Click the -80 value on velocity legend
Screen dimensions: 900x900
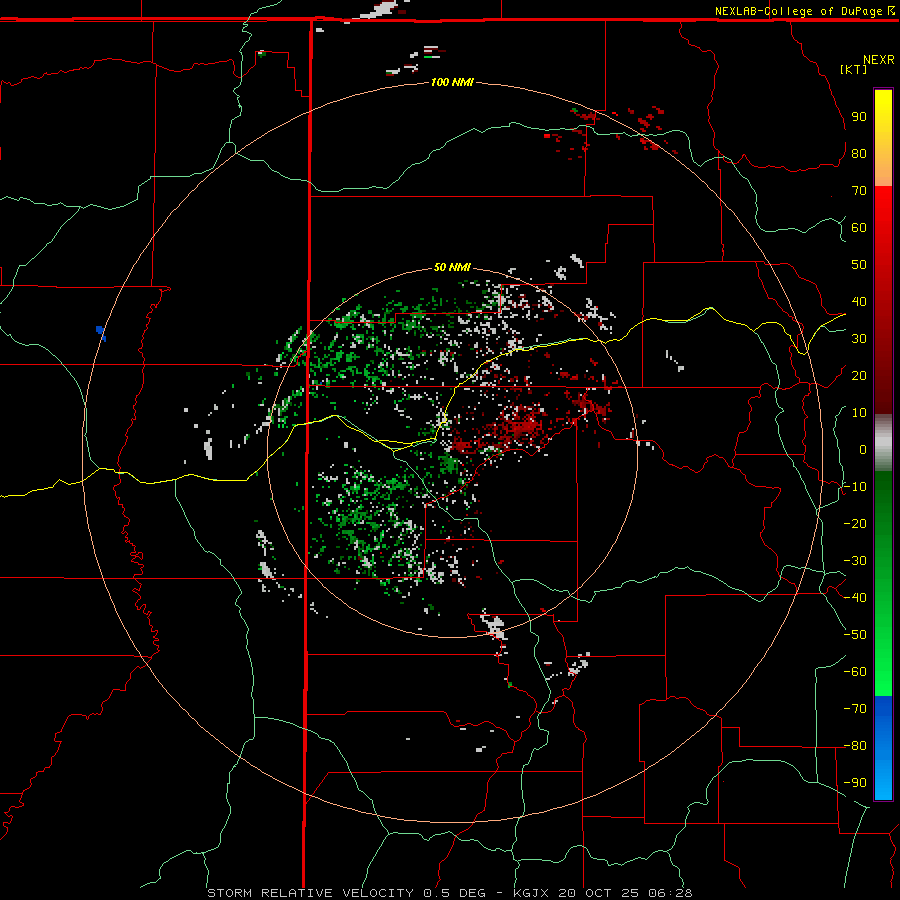855,746
